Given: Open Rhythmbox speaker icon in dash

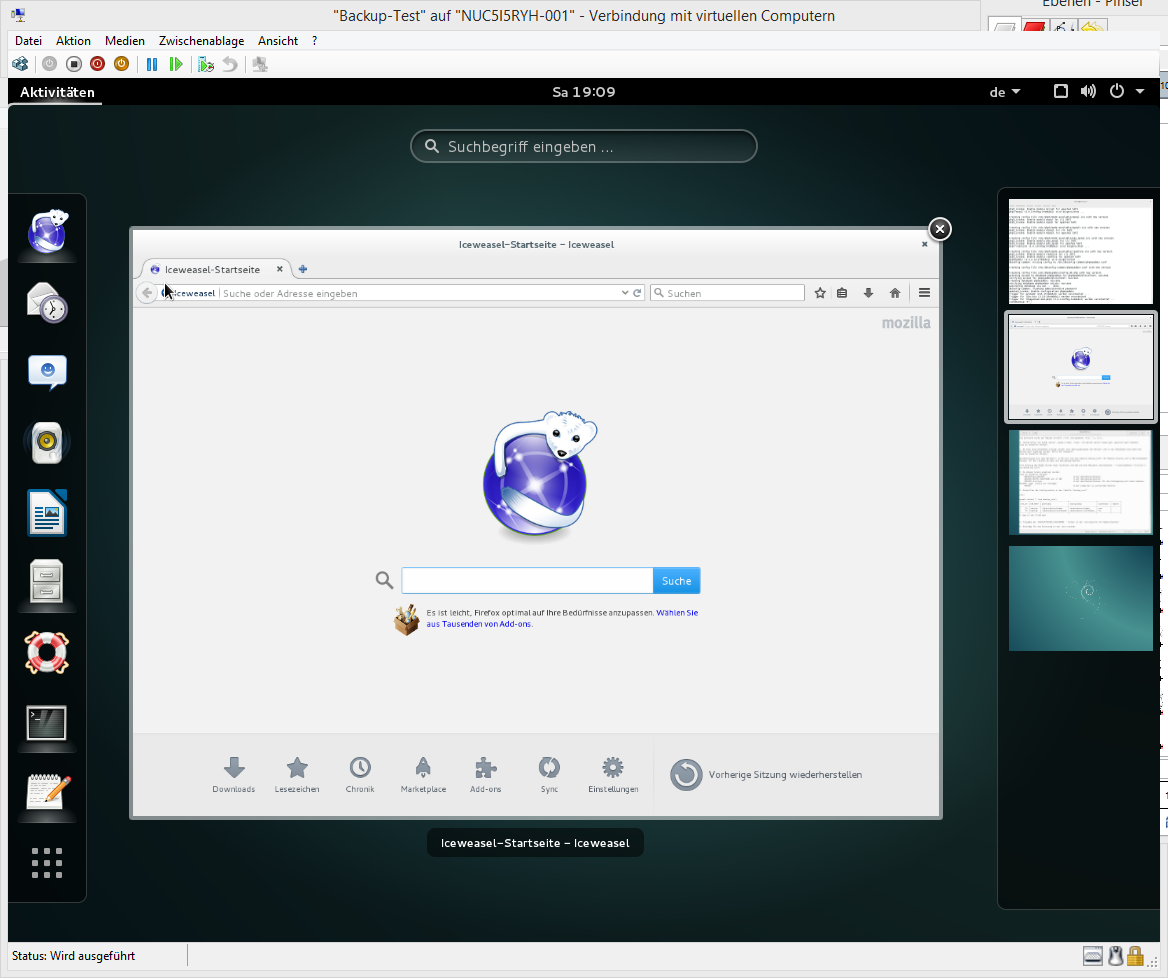Looking at the screenshot, I should pyautogui.click(x=47, y=442).
